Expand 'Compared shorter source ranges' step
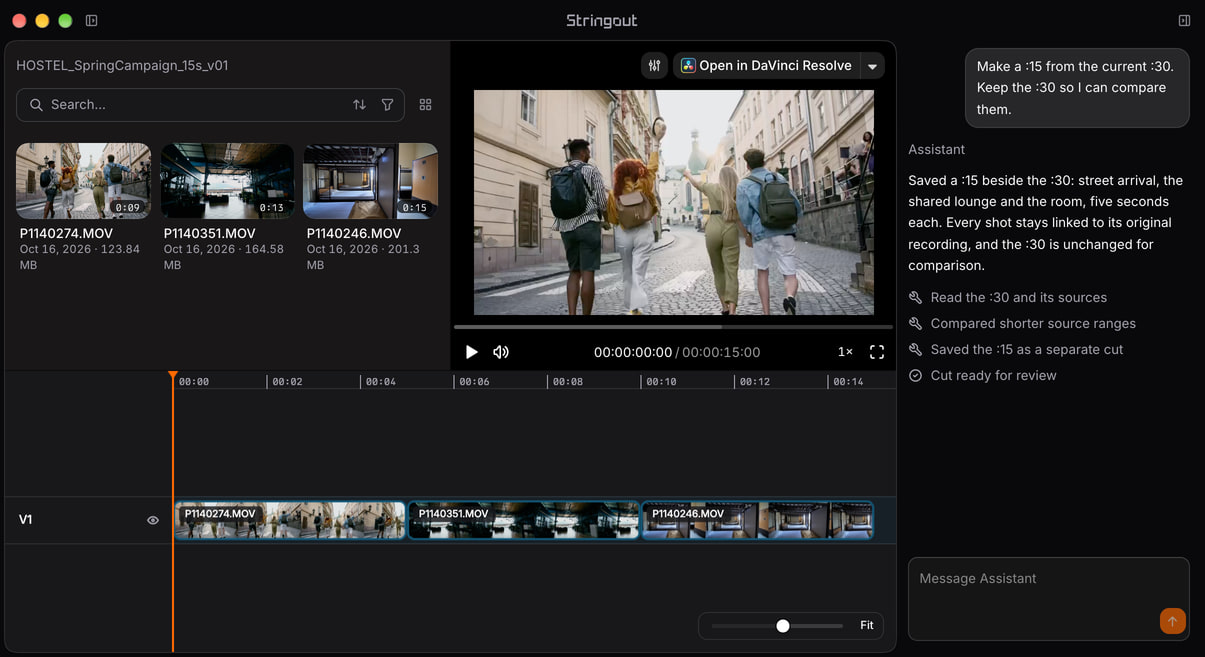The height and width of the screenshot is (657, 1205). tap(1022, 323)
